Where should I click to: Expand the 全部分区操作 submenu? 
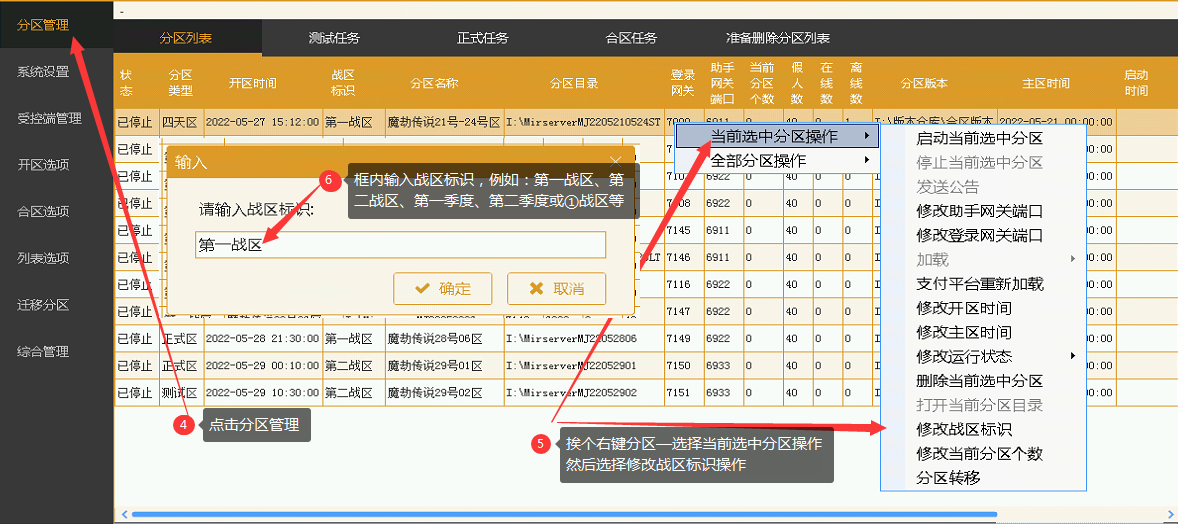[x=776, y=160]
